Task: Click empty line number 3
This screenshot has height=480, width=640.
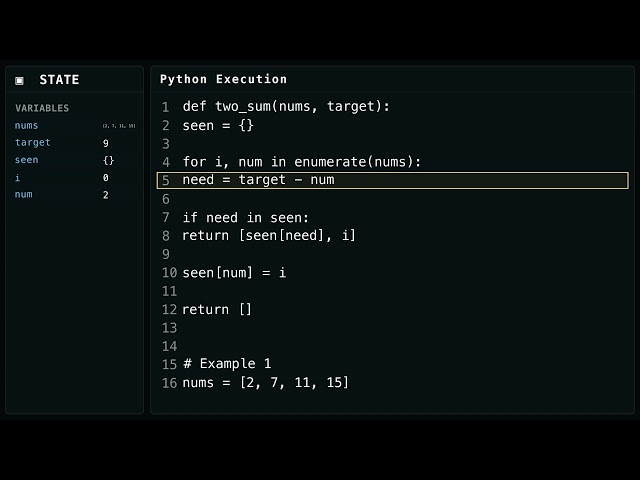Action: coord(166,144)
